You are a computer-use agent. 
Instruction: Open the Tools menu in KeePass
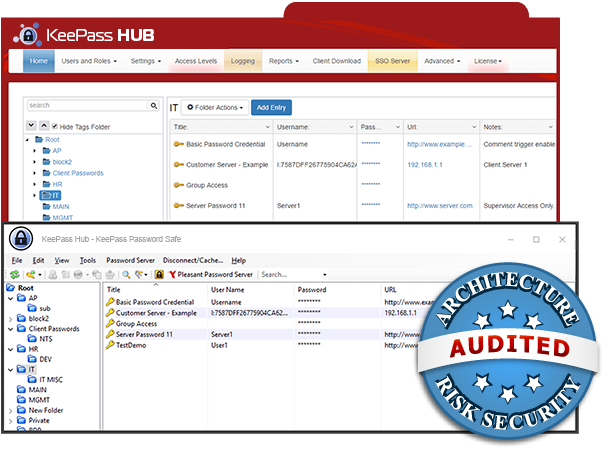tap(88, 260)
